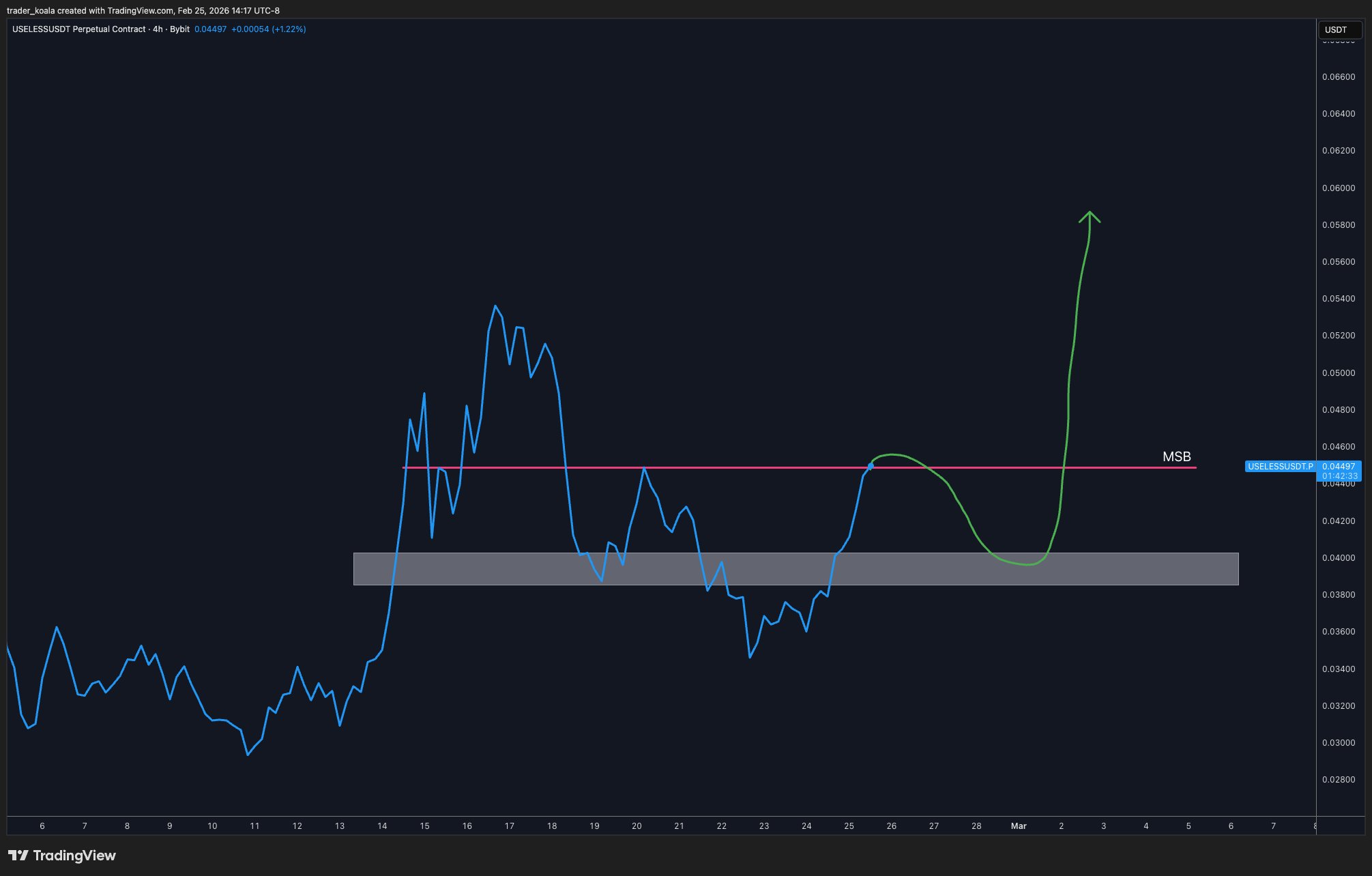
Task: Click the USELESSUSDT.P price axis label
Action: coord(1280,467)
